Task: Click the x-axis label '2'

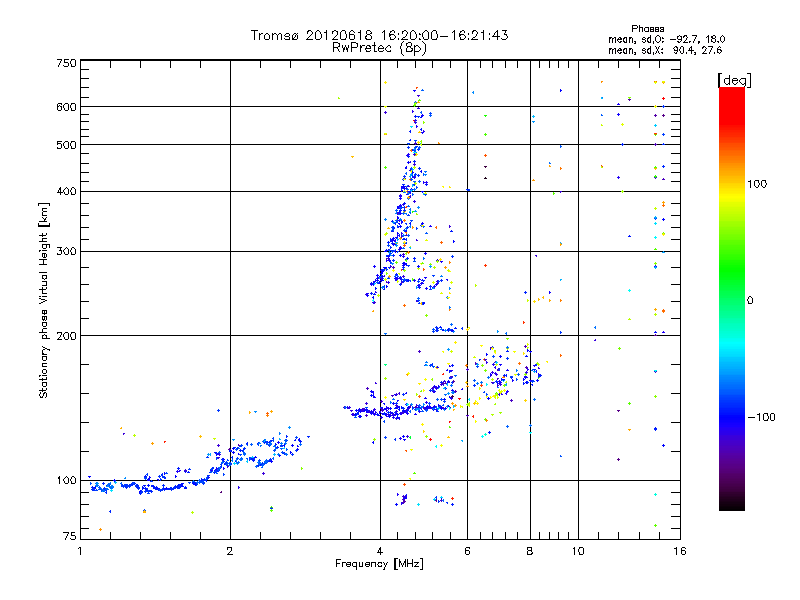Action: coord(230,551)
